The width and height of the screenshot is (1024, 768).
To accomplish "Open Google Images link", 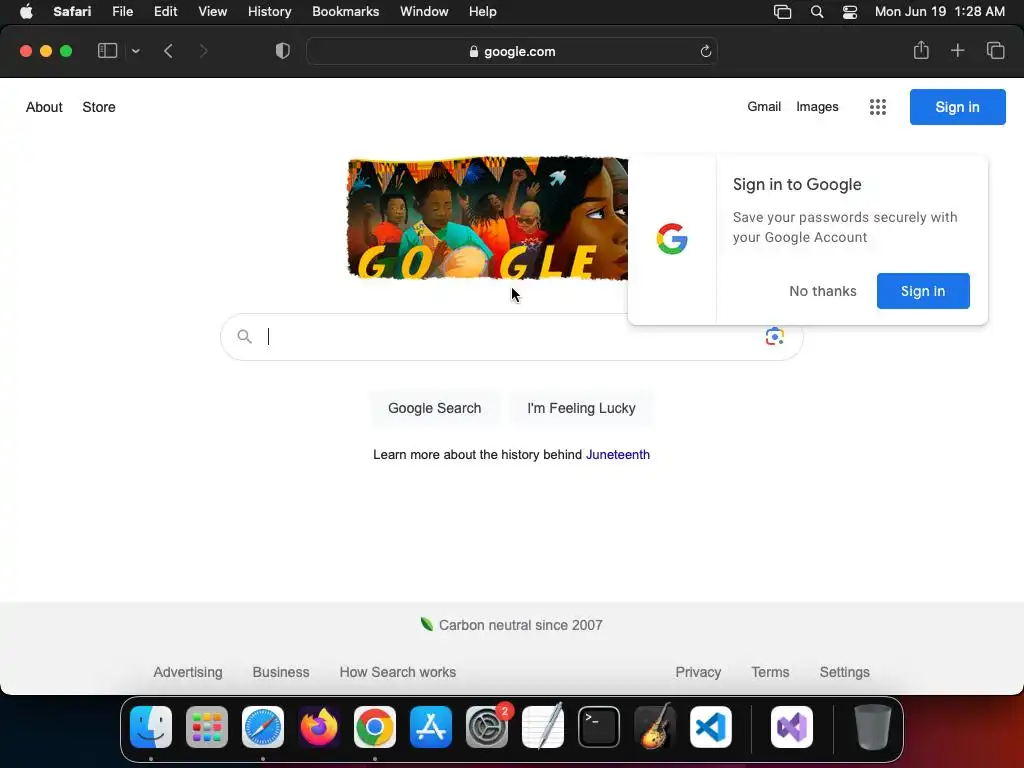I will click(x=817, y=106).
